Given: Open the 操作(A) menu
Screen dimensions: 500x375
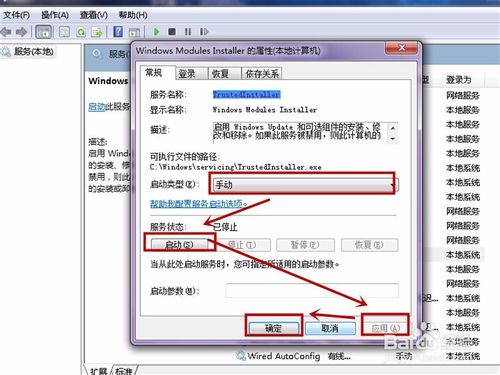Looking at the screenshot, I should point(55,15).
